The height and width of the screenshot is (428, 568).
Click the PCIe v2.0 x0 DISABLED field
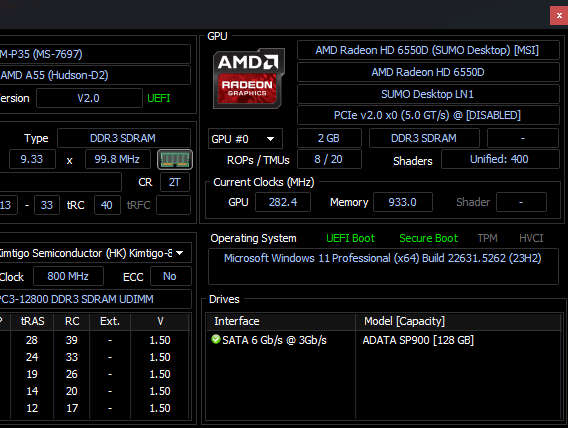tap(428, 115)
